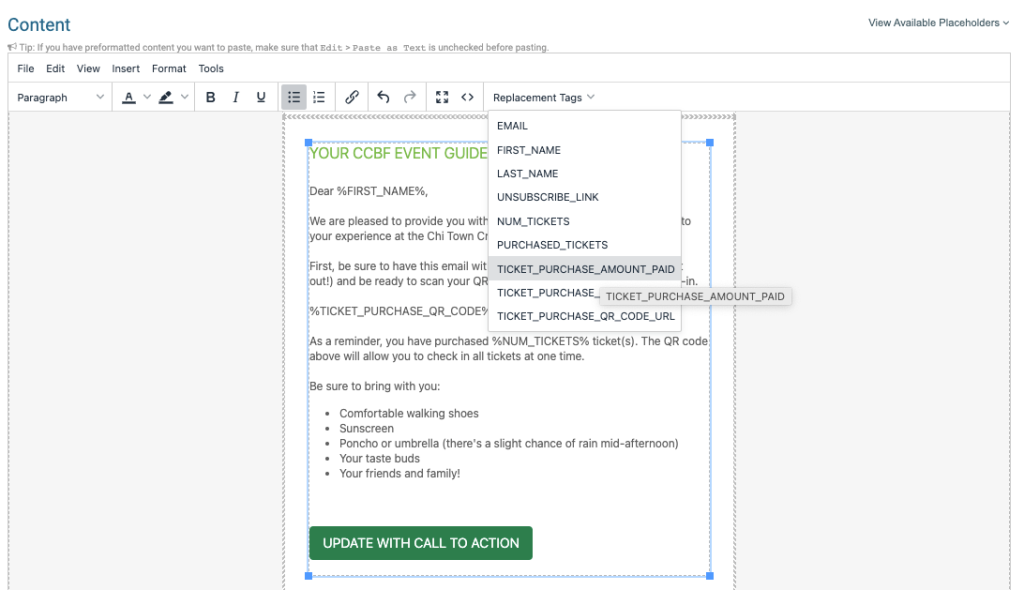Click the Your taste buds bullet
Viewport: 1024px width, 590px height.
tap(379, 459)
